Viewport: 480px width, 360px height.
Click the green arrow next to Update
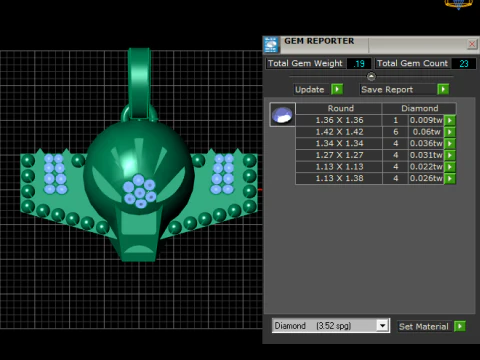(337, 89)
